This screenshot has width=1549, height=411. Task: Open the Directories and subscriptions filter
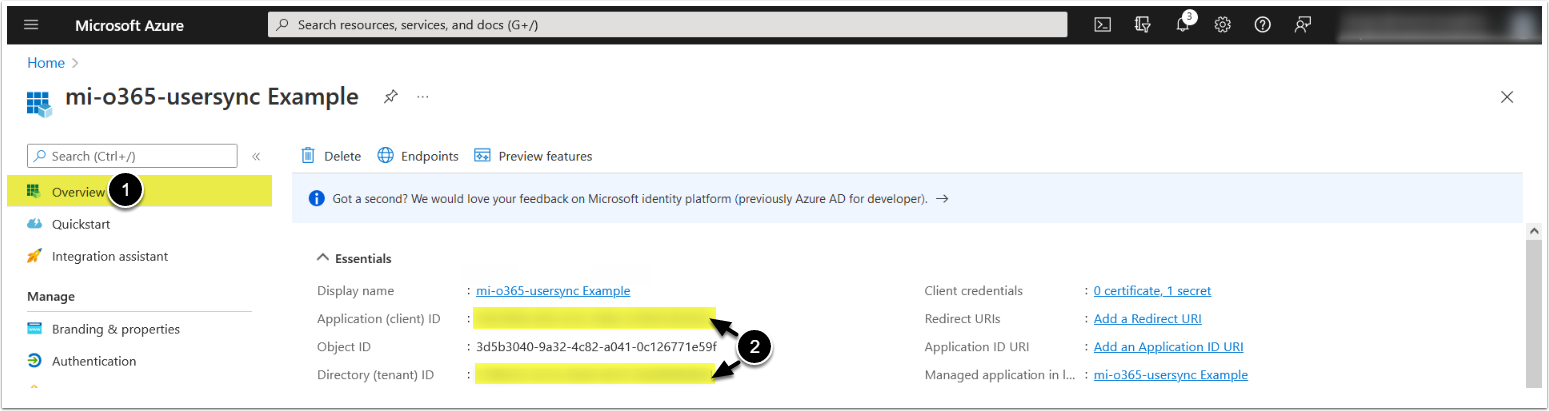[x=1143, y=25]
